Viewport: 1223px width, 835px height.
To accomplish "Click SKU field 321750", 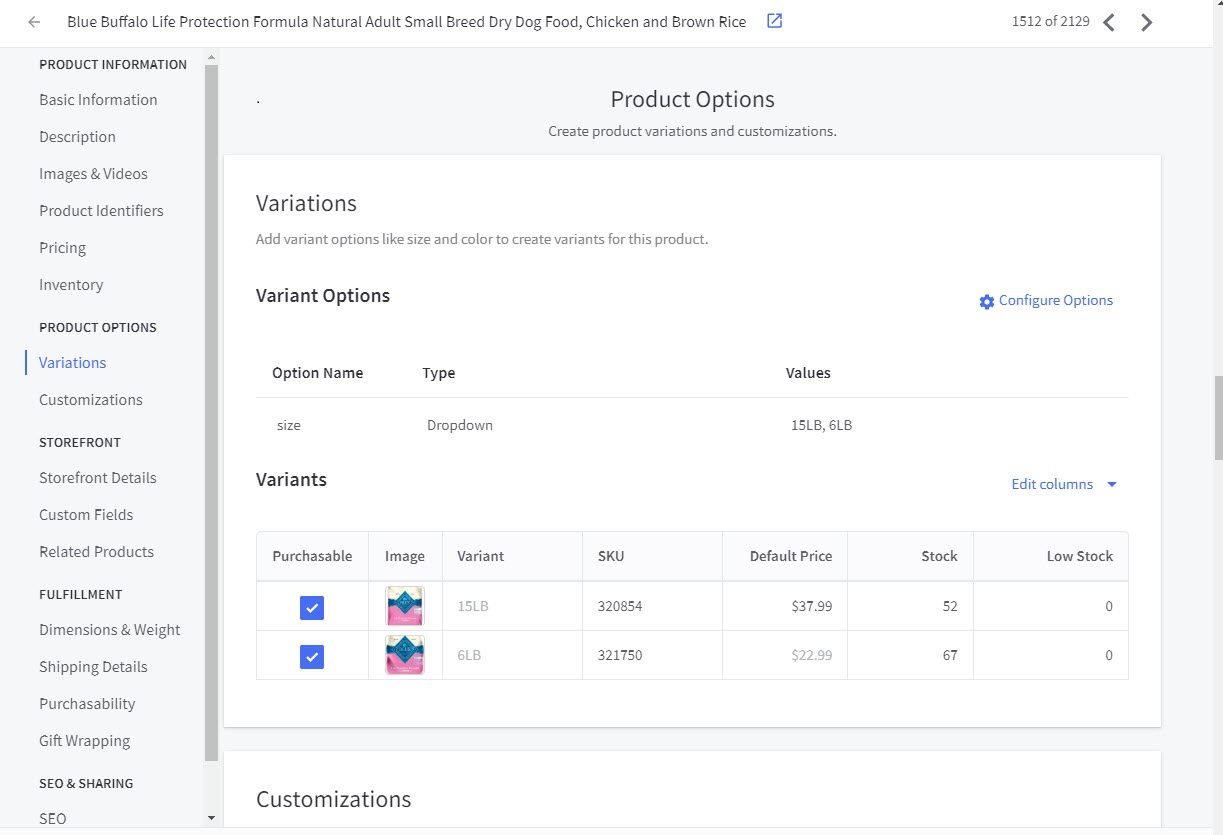I will point(652,655).
